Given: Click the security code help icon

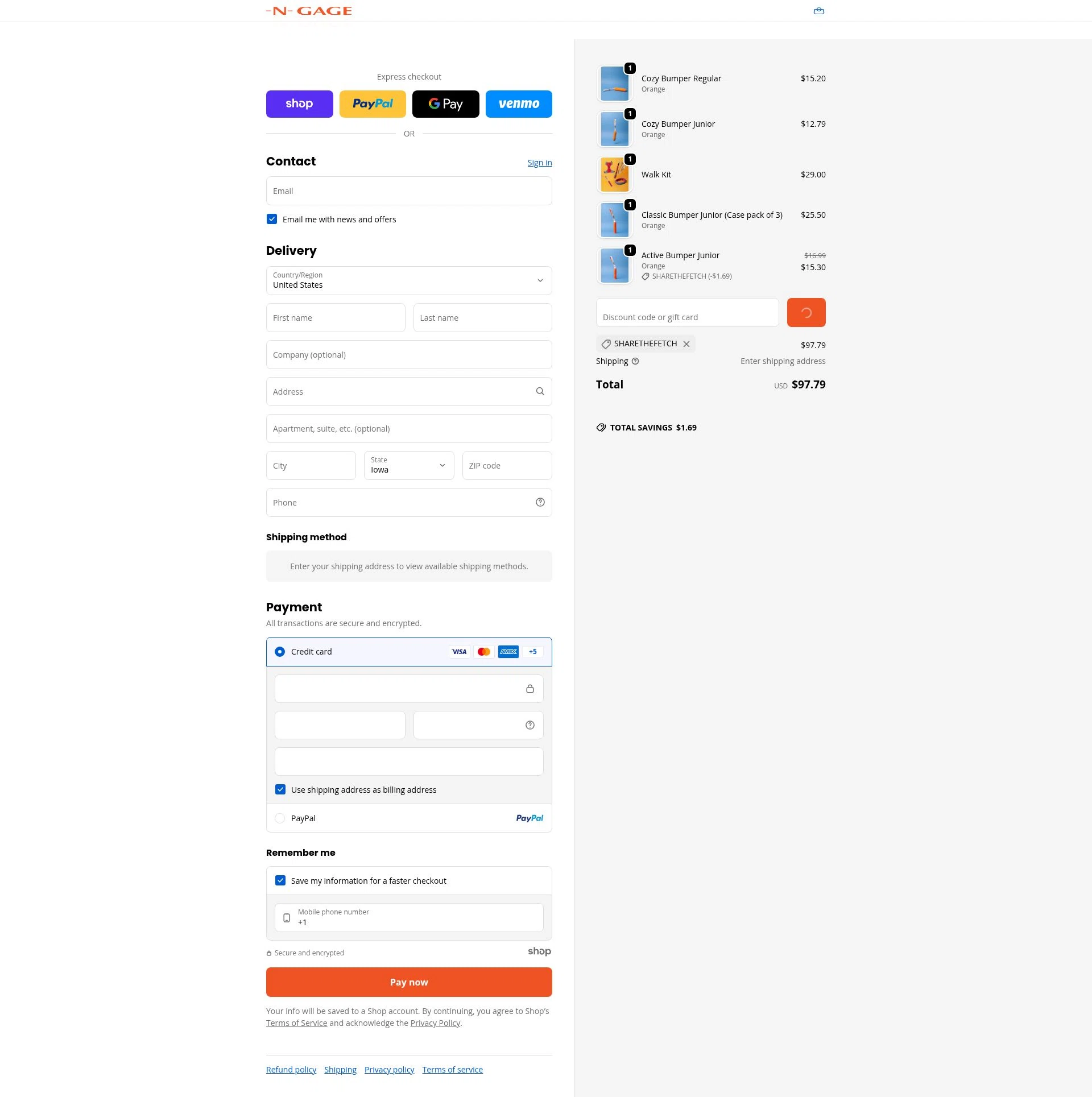Looking at the screenshot, I should coord(530,725).
